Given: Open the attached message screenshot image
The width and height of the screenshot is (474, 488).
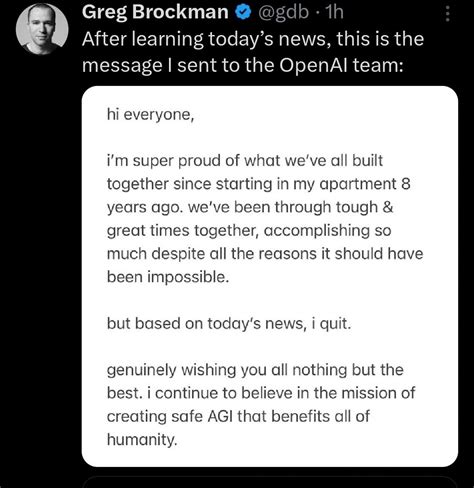Looking at the screenshot, I should pos(270,276).
